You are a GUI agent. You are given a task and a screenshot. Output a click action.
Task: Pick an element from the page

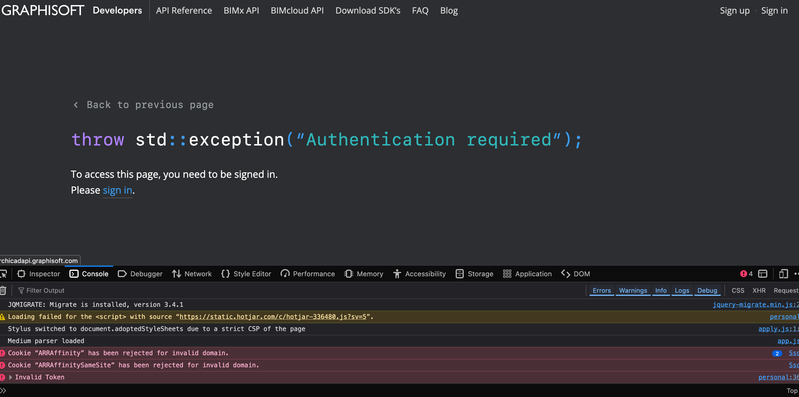pos(4,274)
